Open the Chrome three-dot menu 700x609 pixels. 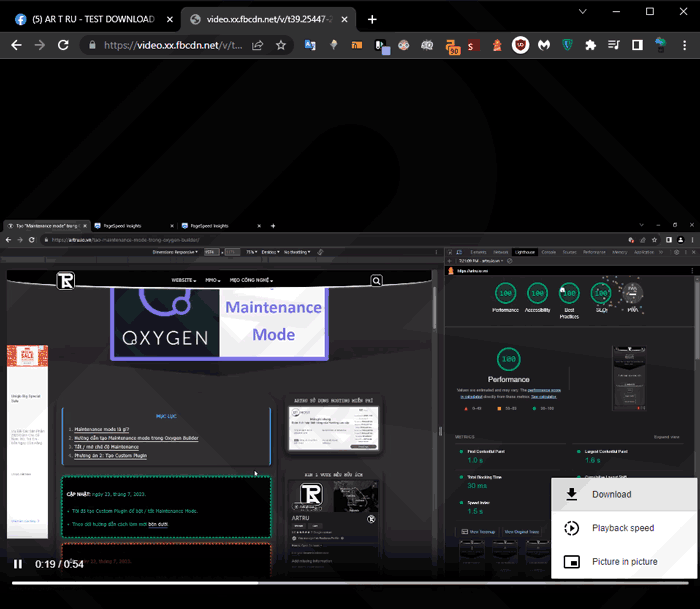[x=684, y=45]
